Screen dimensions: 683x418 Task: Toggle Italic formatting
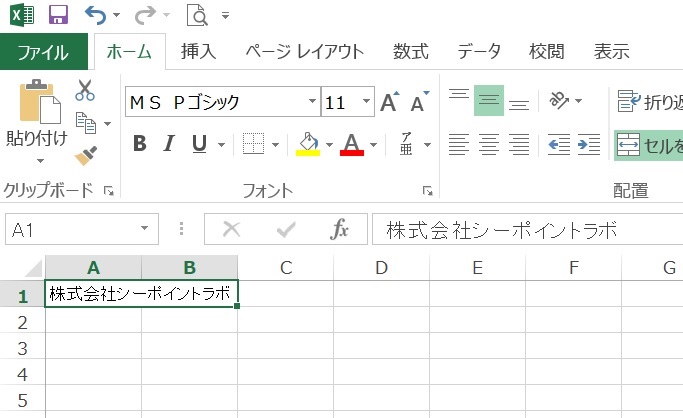[x=169, y=144]
